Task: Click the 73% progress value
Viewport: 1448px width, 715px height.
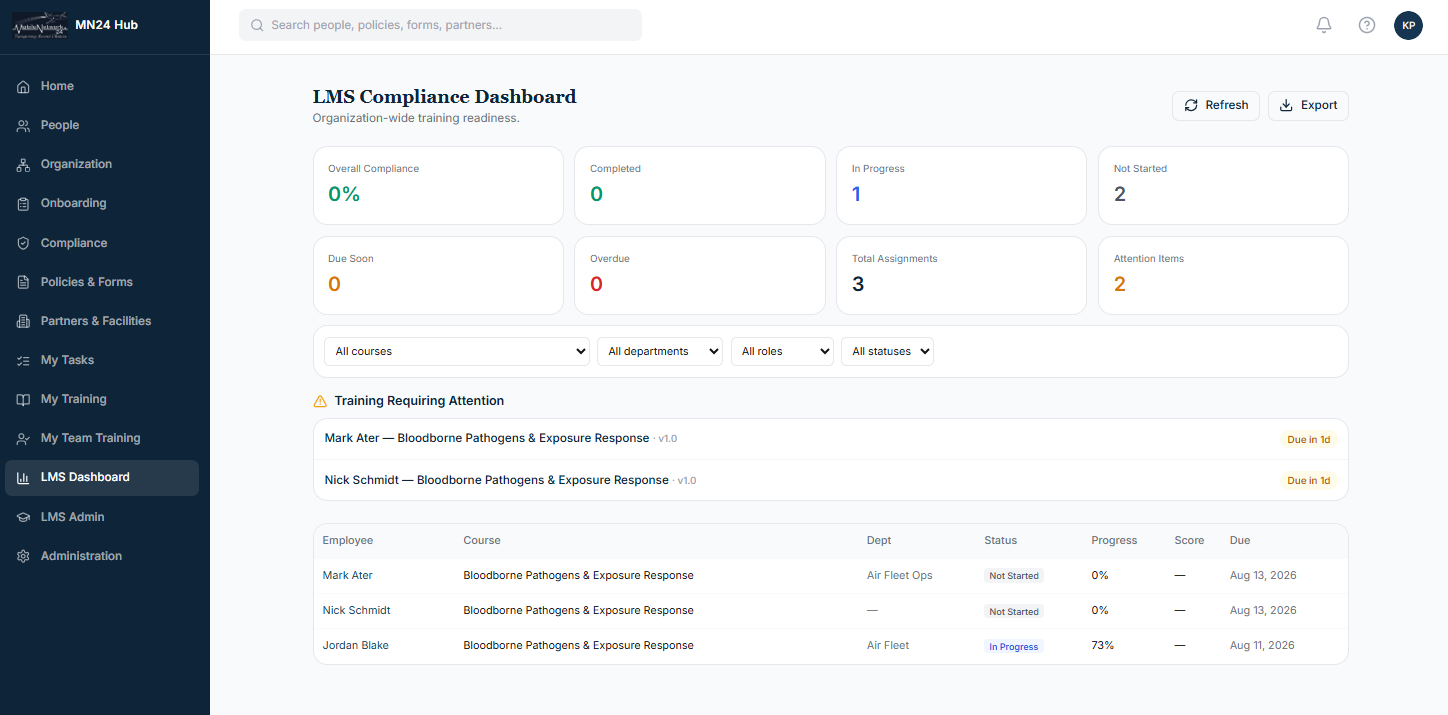Action: pos(1102,645)
